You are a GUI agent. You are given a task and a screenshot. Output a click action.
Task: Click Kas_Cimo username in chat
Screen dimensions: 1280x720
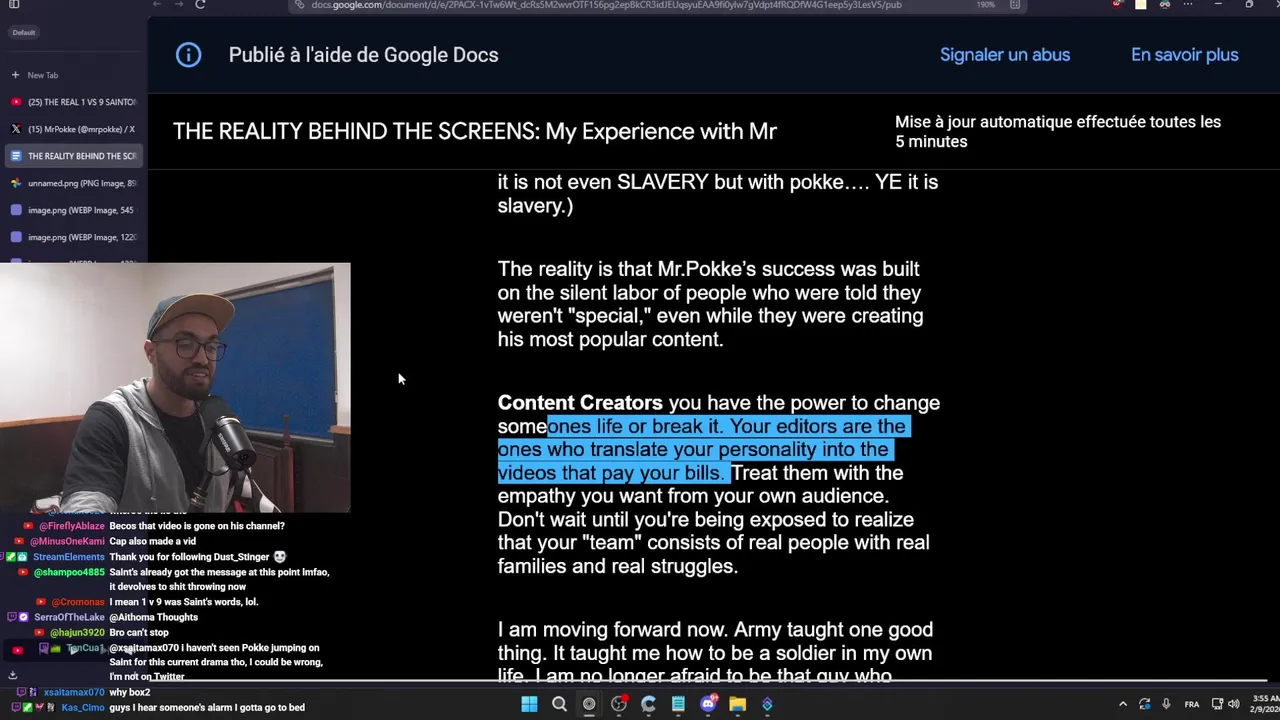pos(83,708)
